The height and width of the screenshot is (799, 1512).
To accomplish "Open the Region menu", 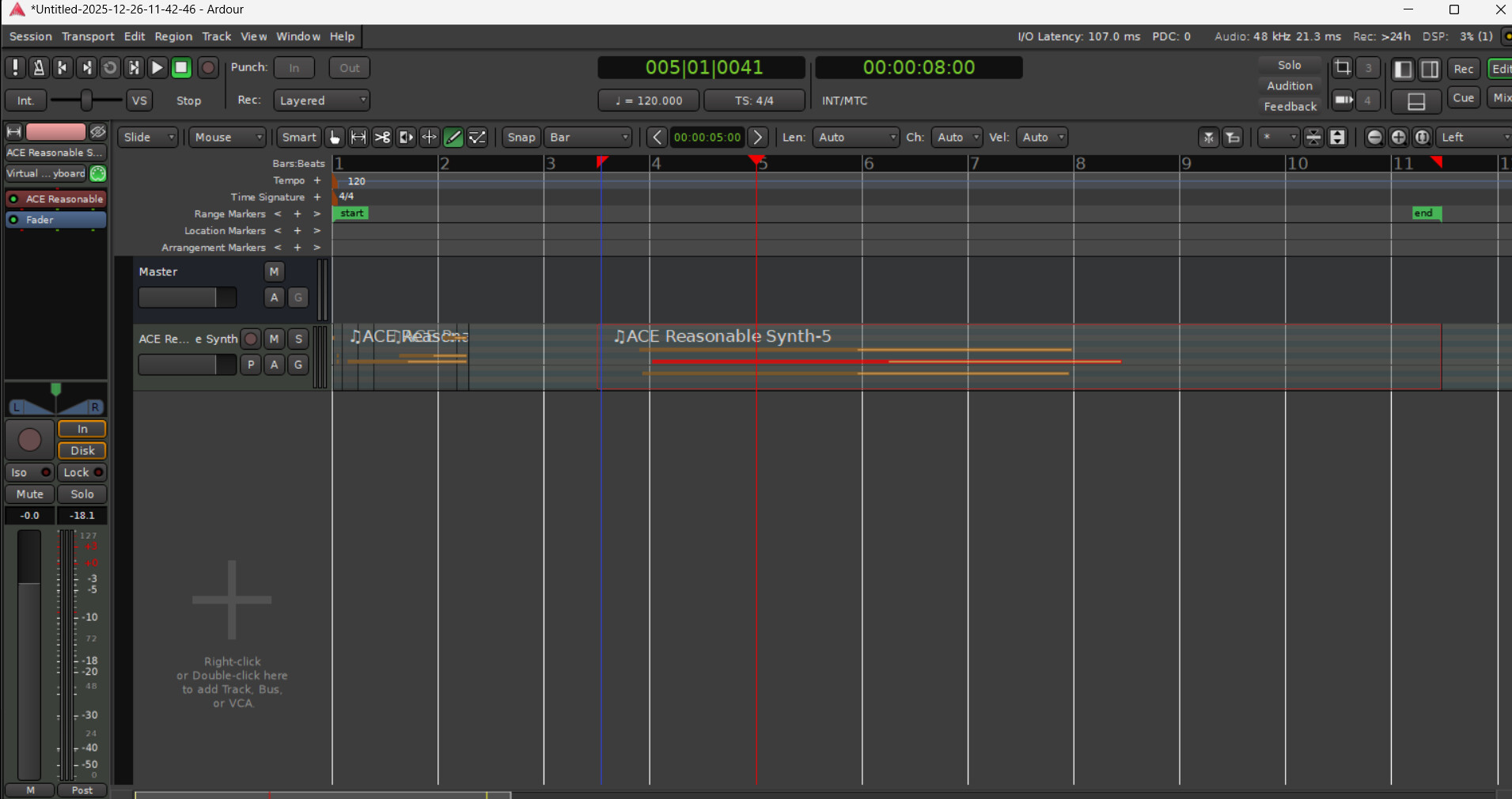I will point(173,36).
